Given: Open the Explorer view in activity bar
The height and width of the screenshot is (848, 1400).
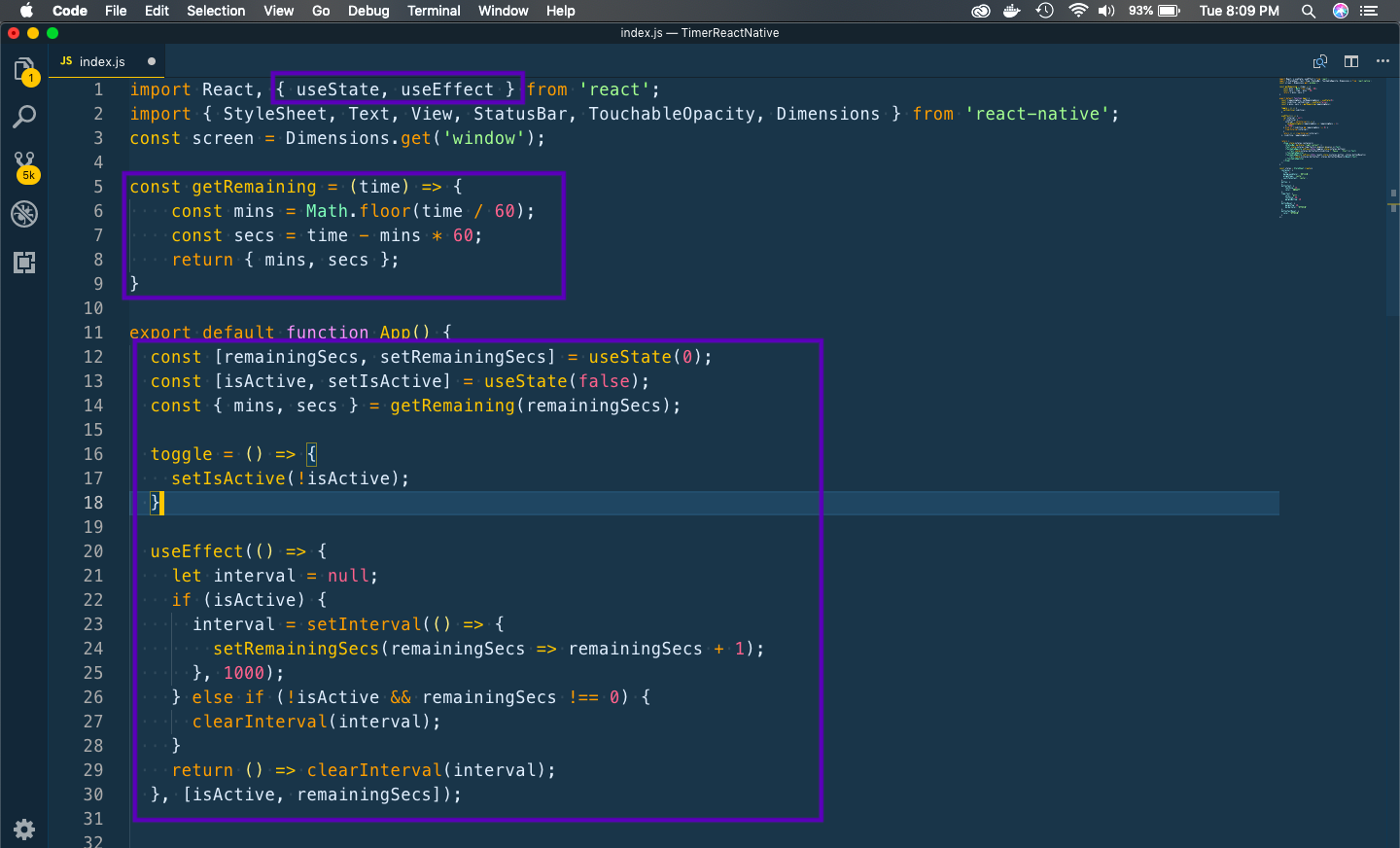Looking at the screenshot, I should pos(24,70).
